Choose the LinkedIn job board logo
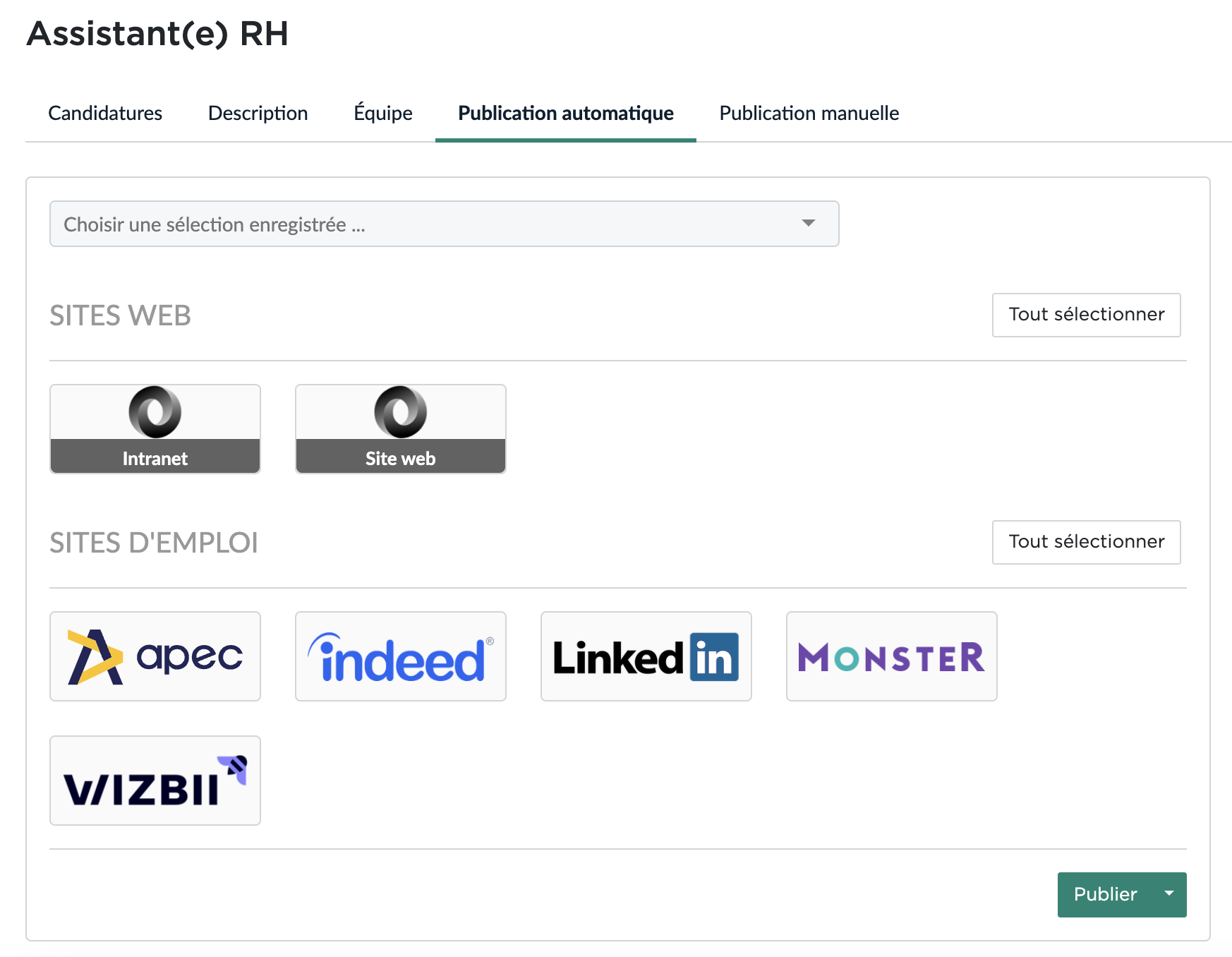This screenshot has height=957, width=1232. click(x=646, y=656)
